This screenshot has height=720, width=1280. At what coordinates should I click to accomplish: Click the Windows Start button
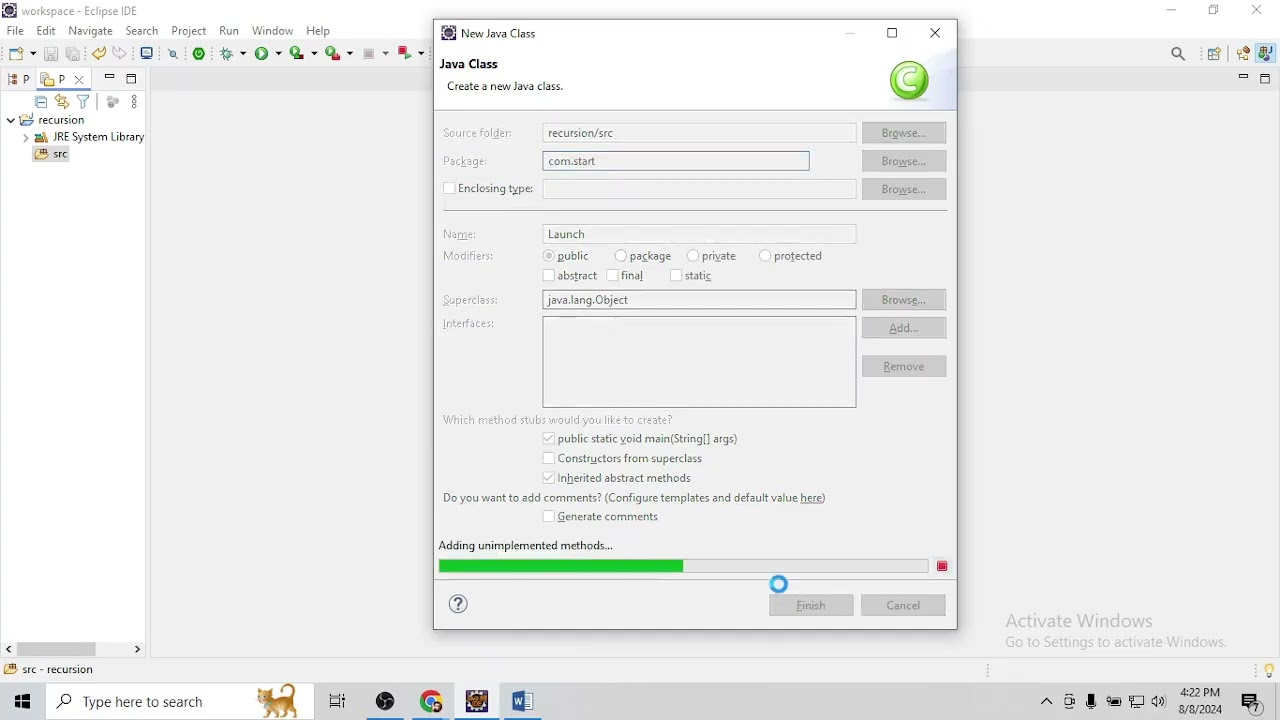pyautogui.click(x=22, y=702)
